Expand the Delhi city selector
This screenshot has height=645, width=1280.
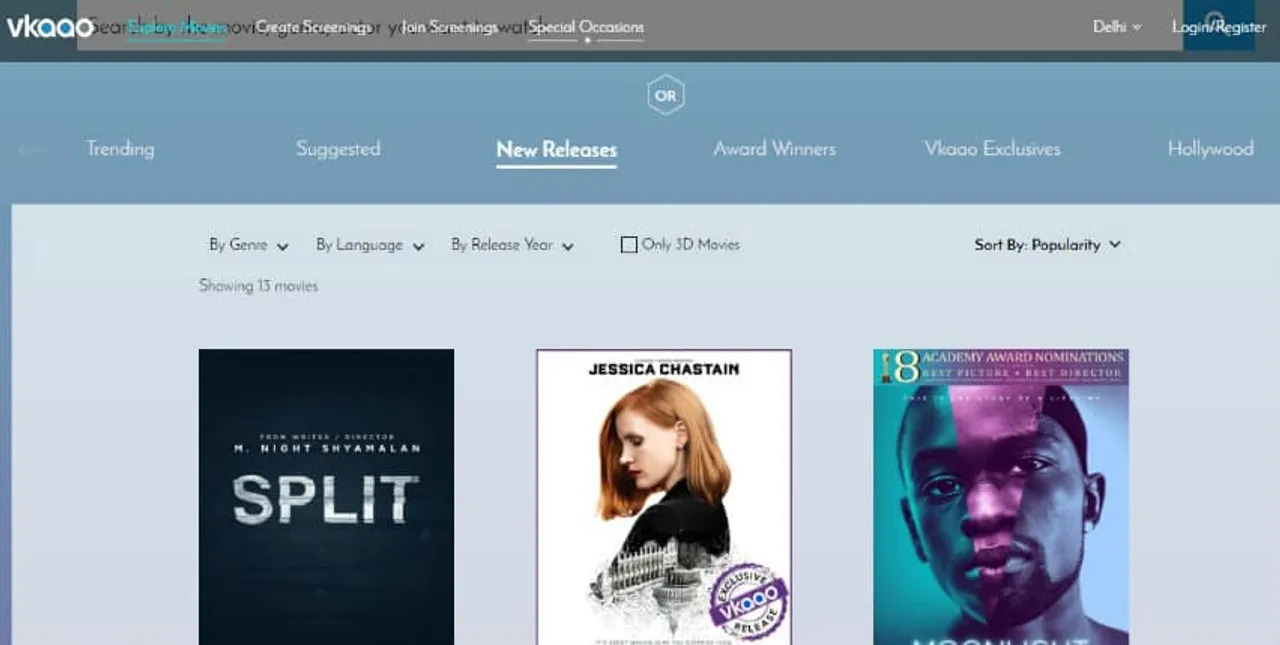(x=1116, y=27)
